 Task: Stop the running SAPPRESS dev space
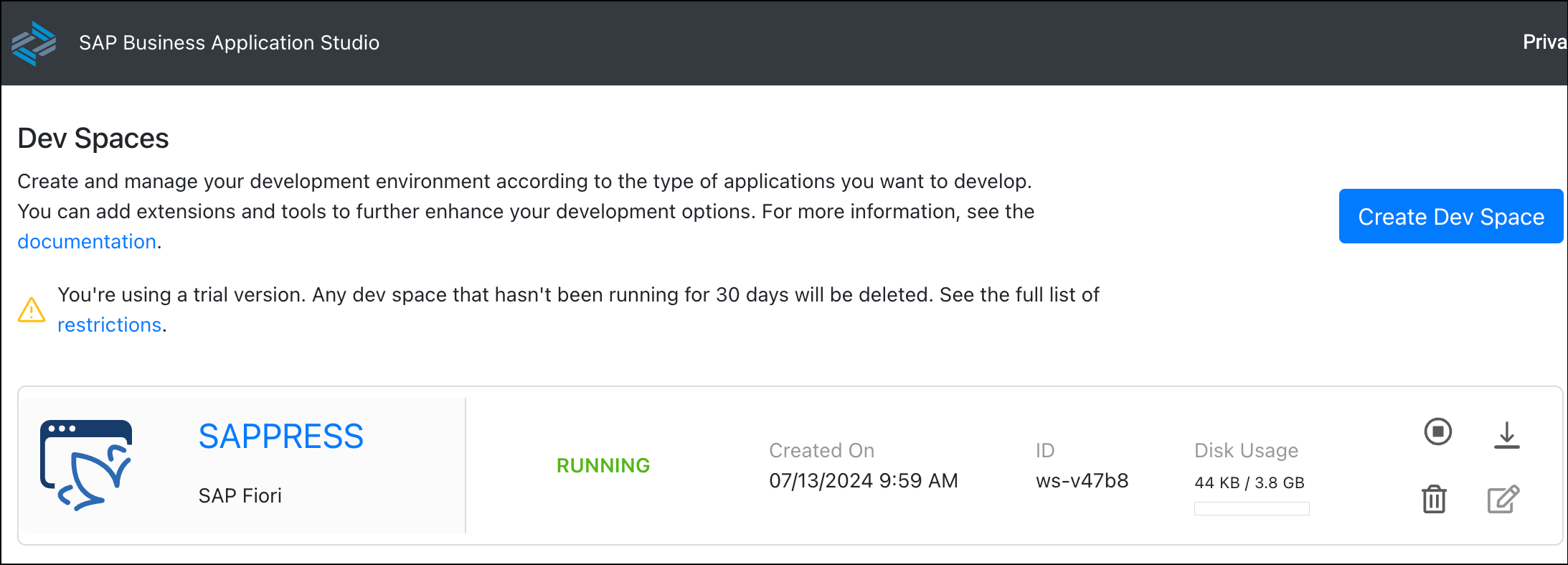pos(1437,432)
